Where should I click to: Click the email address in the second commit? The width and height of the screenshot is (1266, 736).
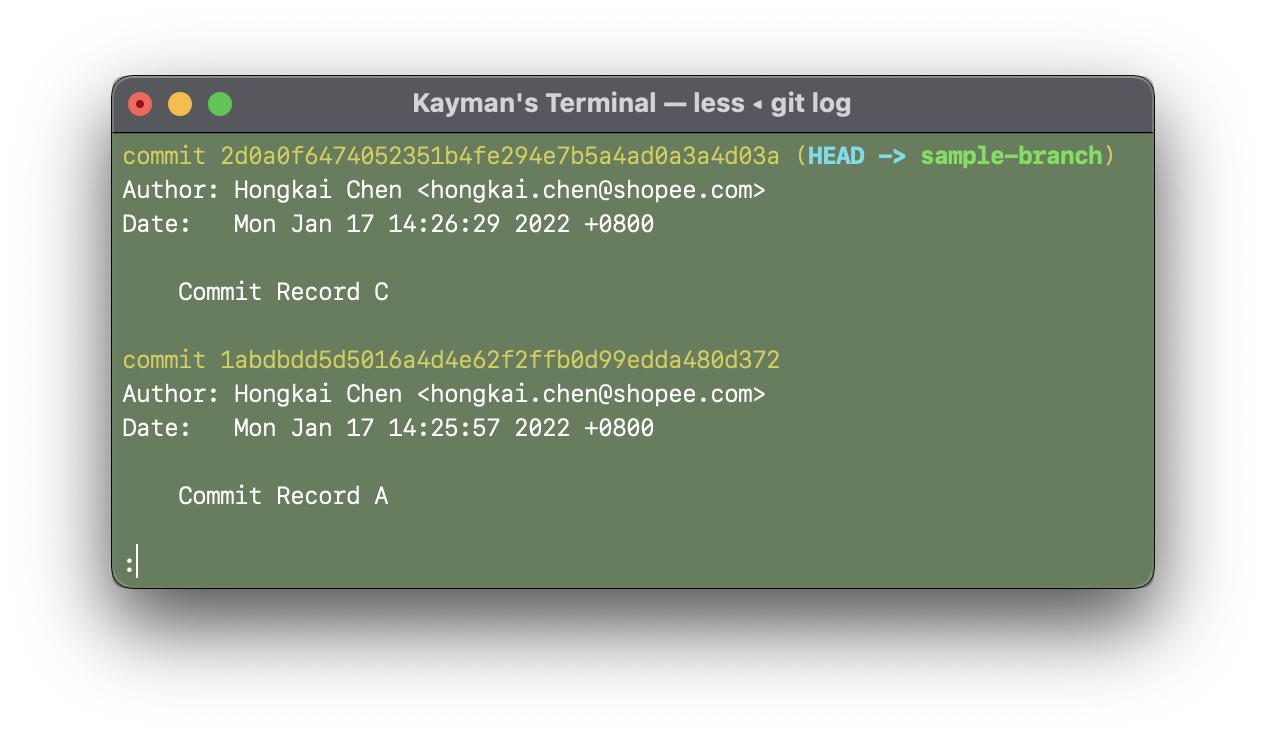click(591, 394)
